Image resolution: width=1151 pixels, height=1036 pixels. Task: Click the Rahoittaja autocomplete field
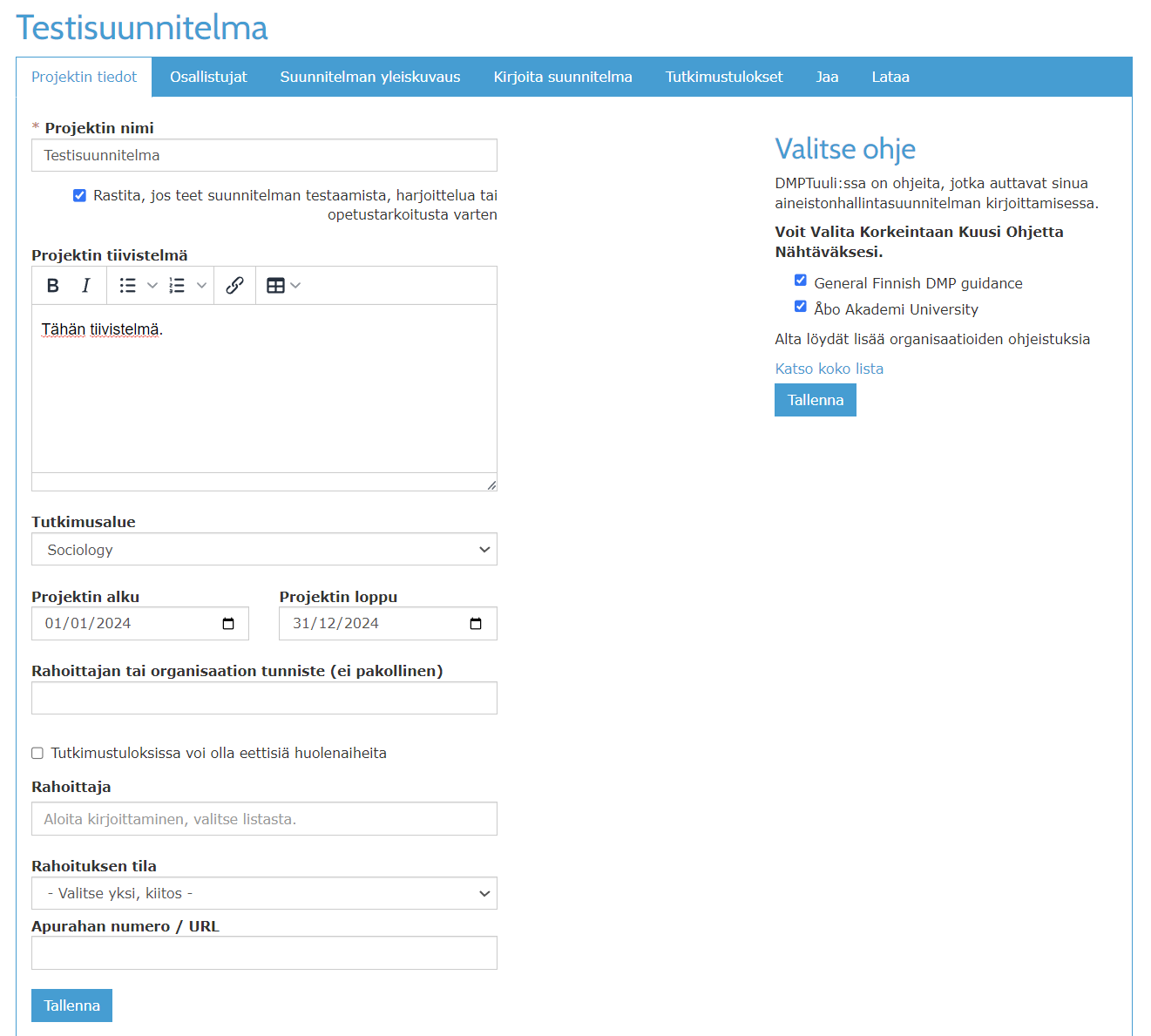click(x=264, y=819)
